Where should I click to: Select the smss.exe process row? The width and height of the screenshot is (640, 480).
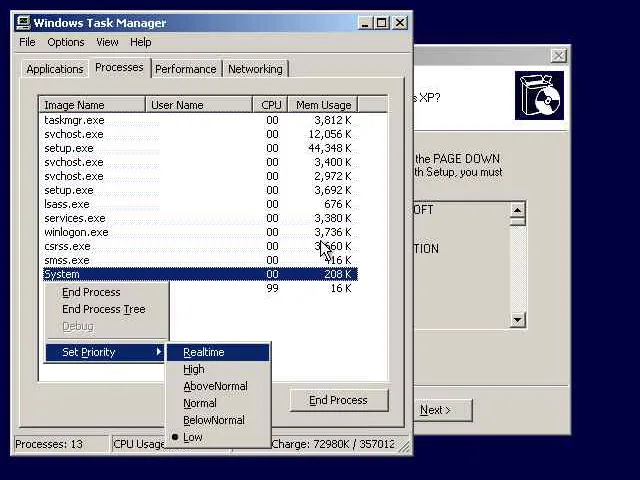(x=200, y=260)
